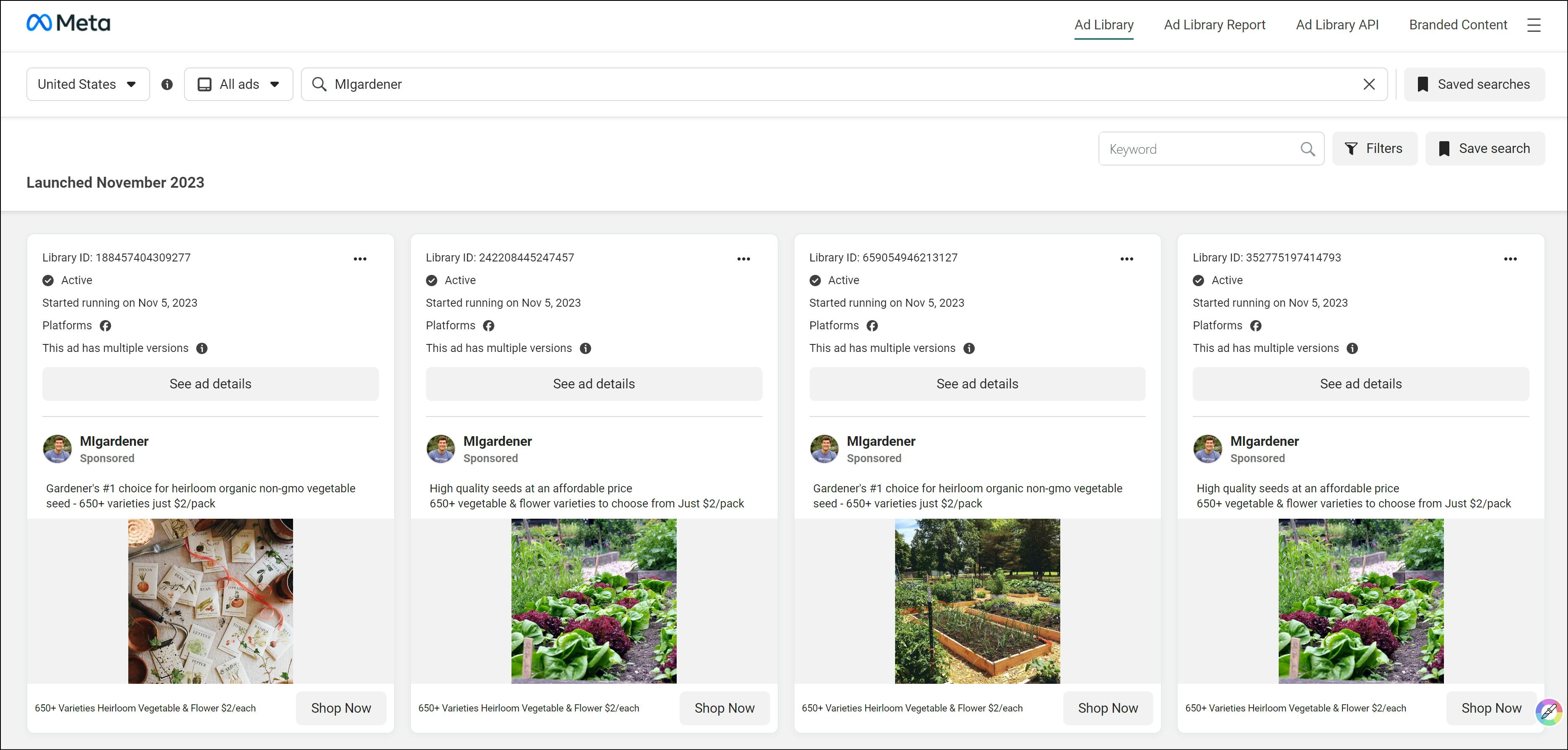Open Saved searches
Screen dimensions: 1568x750
[x=1474, y=85]
